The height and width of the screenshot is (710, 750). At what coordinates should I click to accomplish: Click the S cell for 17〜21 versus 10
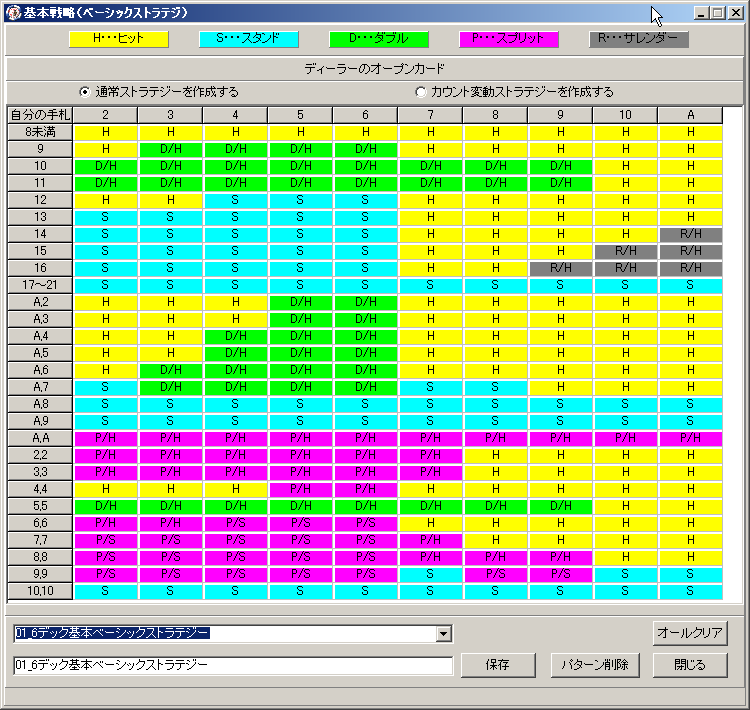626,285
